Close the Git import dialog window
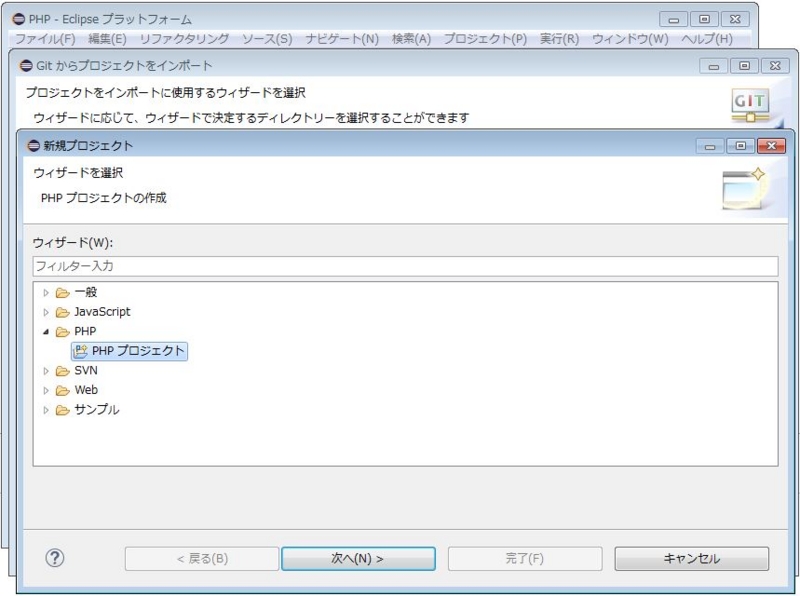This screenshot has height=596, width=800. pyautogui.click(x=775, y=66)
